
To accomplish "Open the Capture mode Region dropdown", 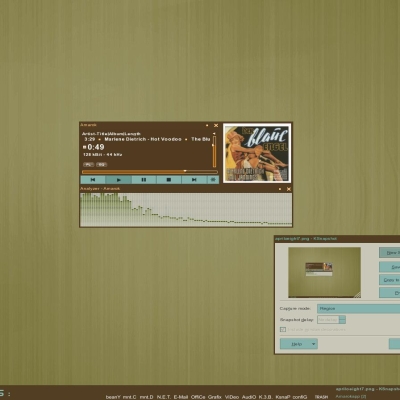I will pyautogui.click(x=358, y=309).
